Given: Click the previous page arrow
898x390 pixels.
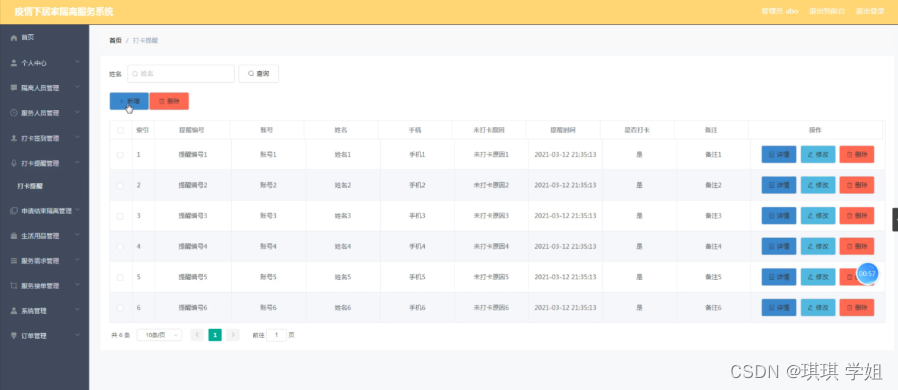Looking at the screenshot, I should [196, 335].
